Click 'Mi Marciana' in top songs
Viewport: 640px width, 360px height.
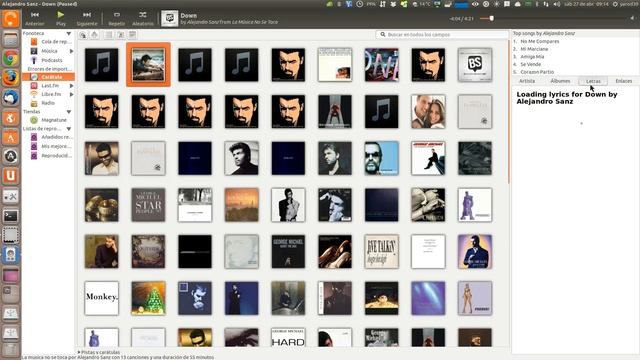pyautogui.click(x=534, y=49)
